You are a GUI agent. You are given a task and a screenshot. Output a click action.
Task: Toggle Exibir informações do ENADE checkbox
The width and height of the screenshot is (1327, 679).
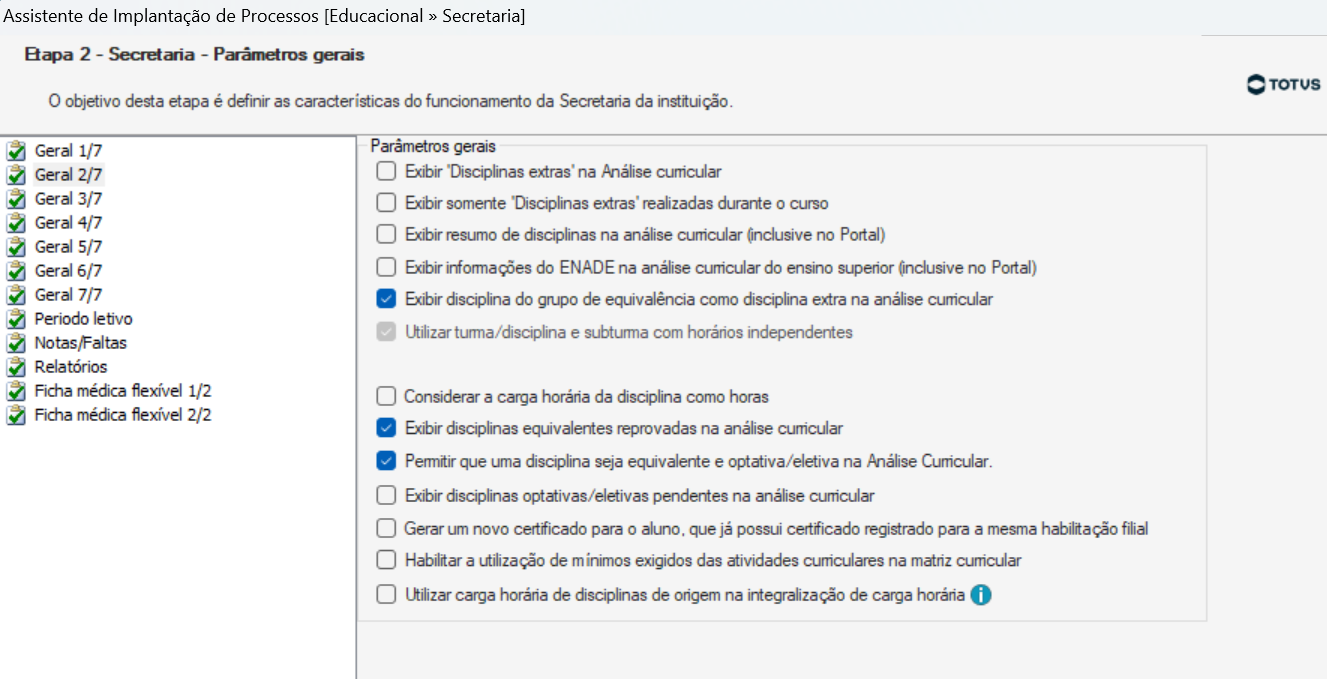pos(386,267)
